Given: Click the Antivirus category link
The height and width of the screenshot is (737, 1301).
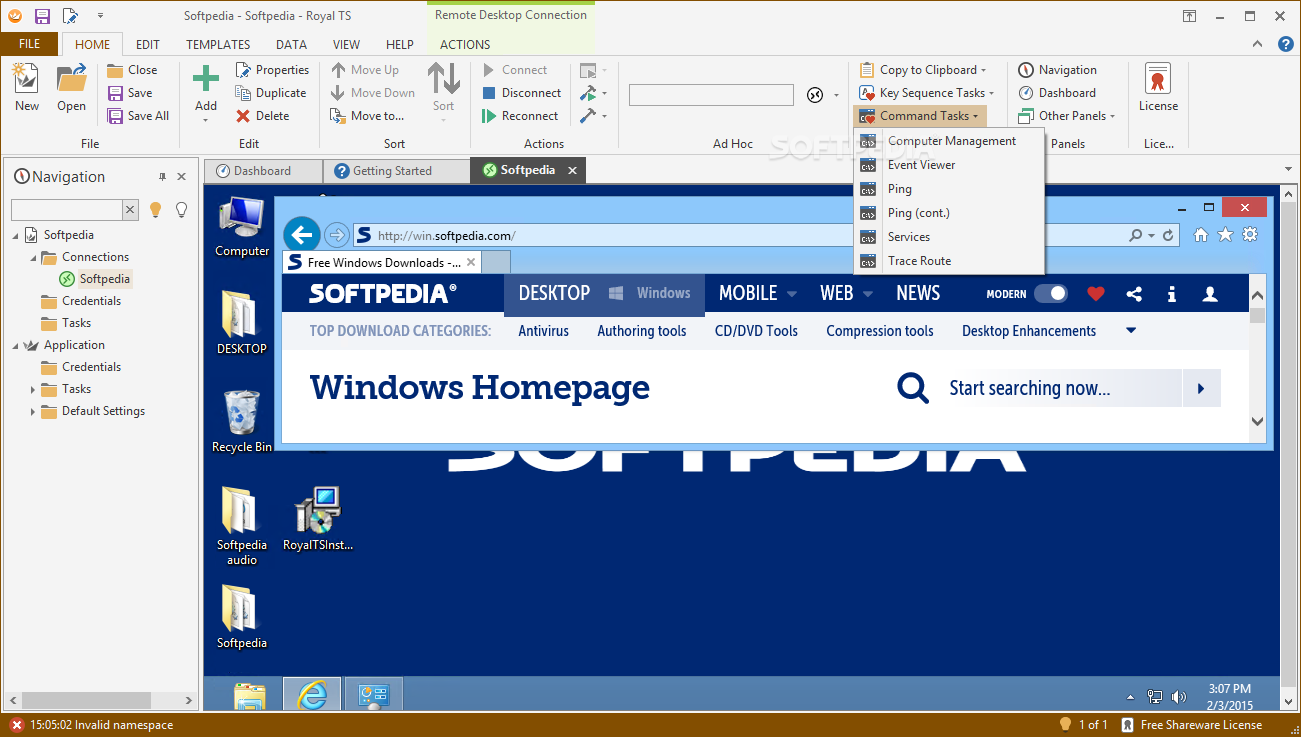Looking at the screenshot, I should pyautogui.click(x=543, y=331).
